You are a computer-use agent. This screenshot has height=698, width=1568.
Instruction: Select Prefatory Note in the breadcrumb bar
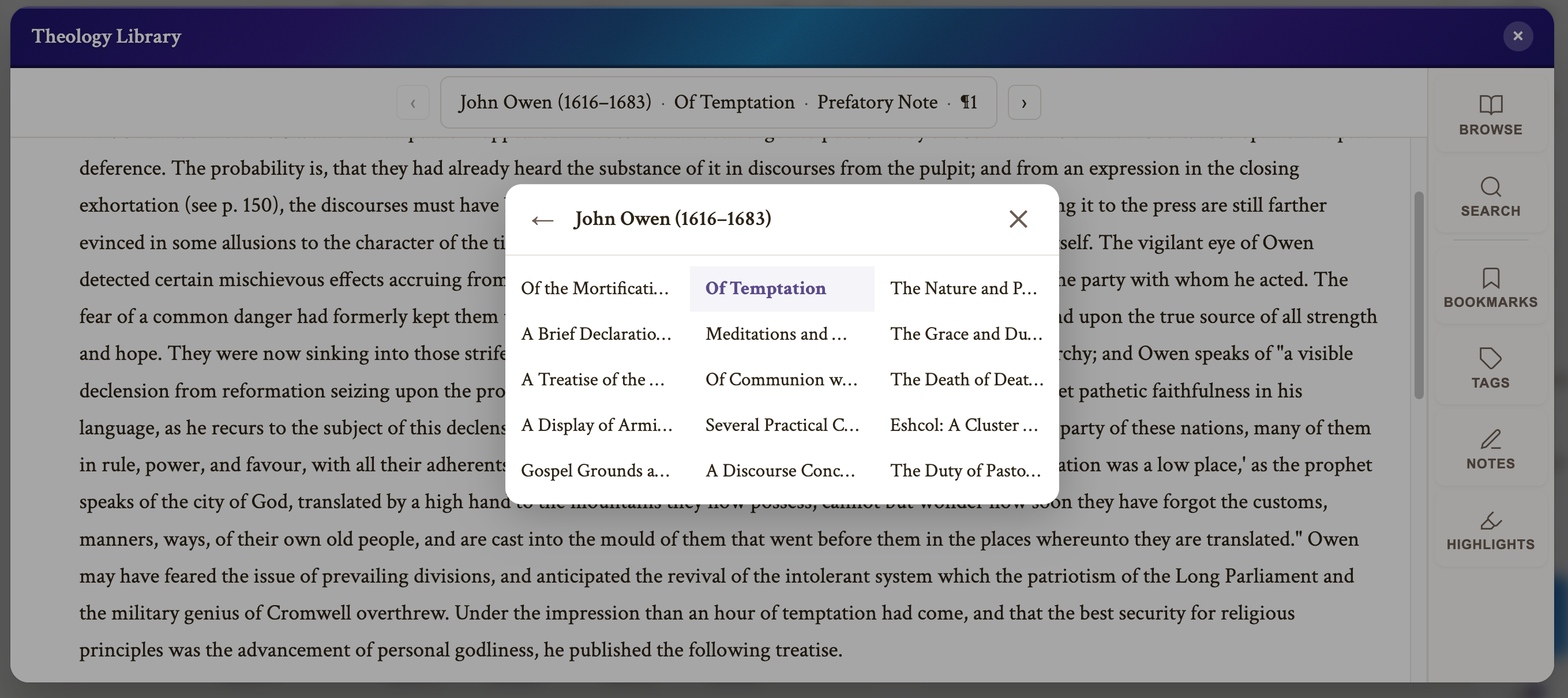click(877, 102)
